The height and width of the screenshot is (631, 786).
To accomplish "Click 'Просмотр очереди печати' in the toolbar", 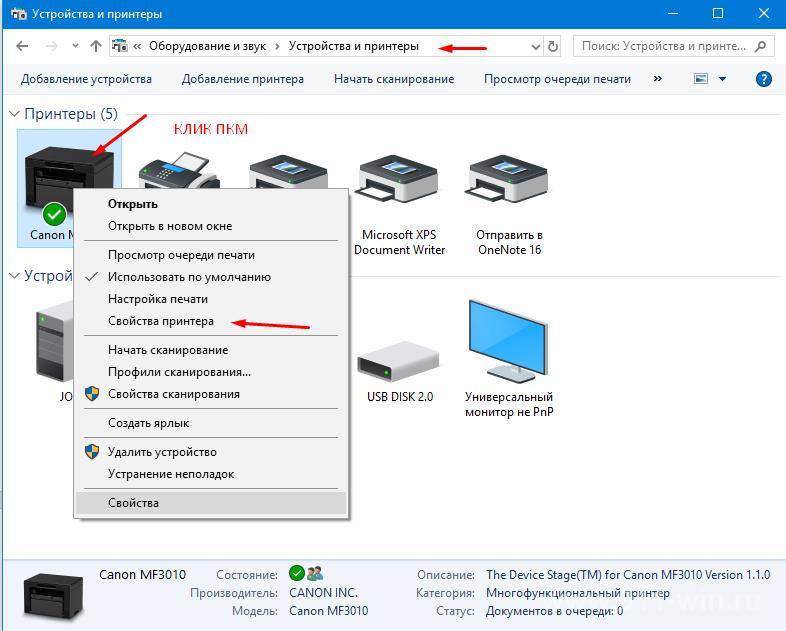I will tap(557, 79).
